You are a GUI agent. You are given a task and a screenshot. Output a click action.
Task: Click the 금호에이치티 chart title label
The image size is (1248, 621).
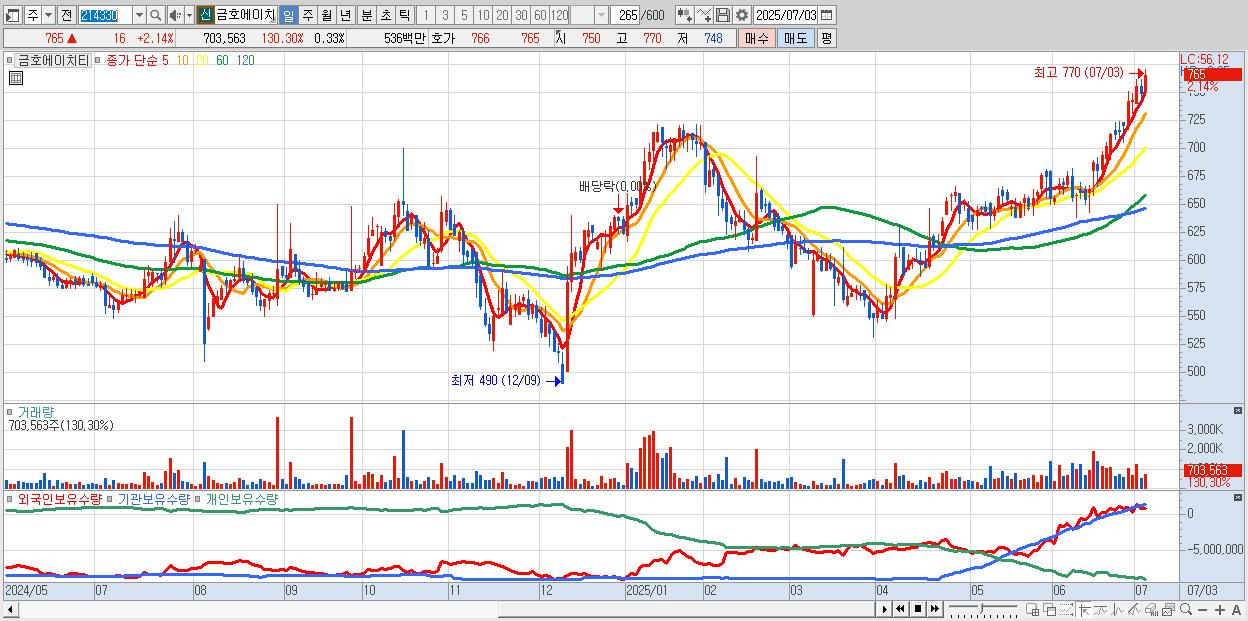pyautogui.click(x=54, y=60)
